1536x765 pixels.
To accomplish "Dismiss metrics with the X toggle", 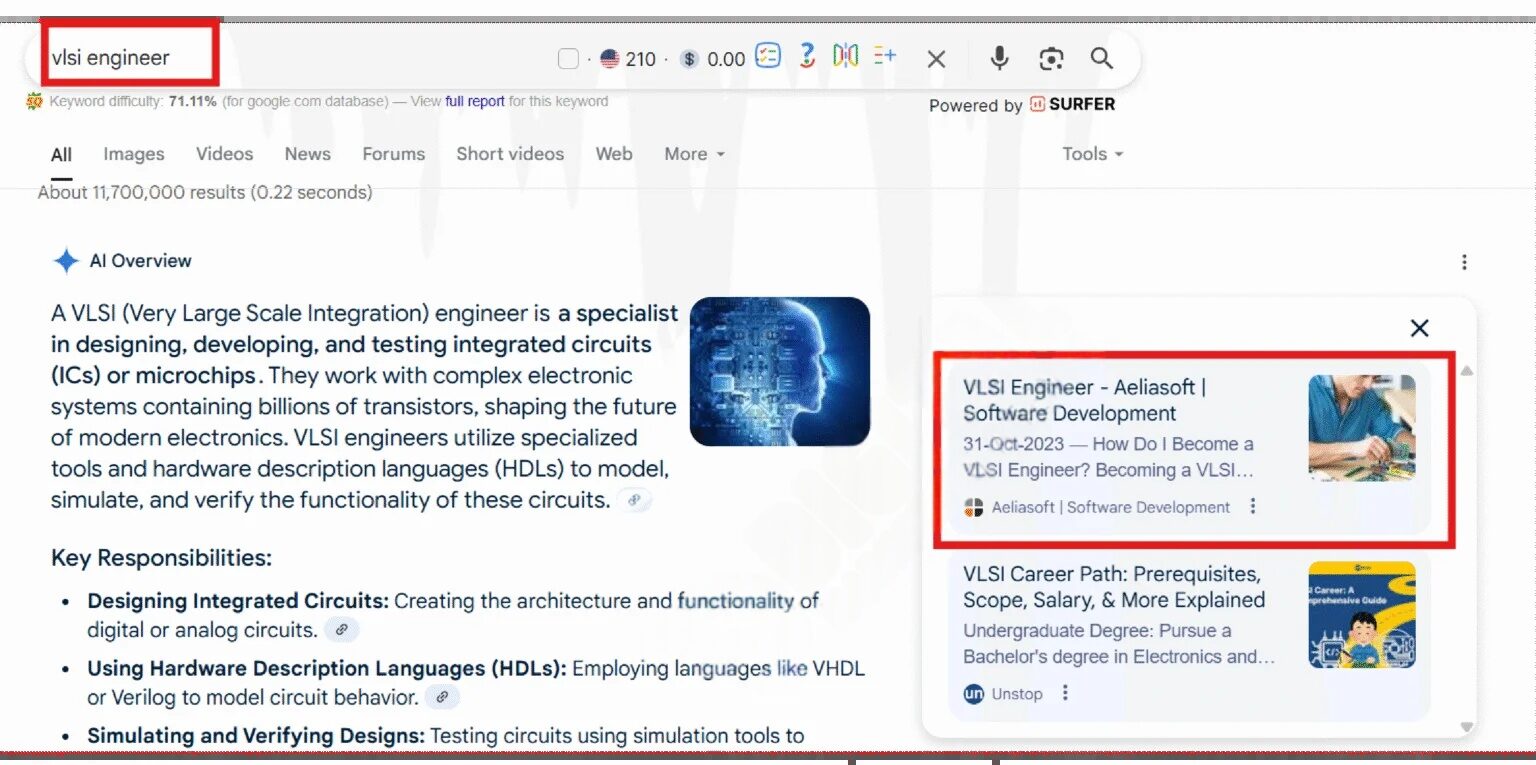I will [x=936, y=58].
